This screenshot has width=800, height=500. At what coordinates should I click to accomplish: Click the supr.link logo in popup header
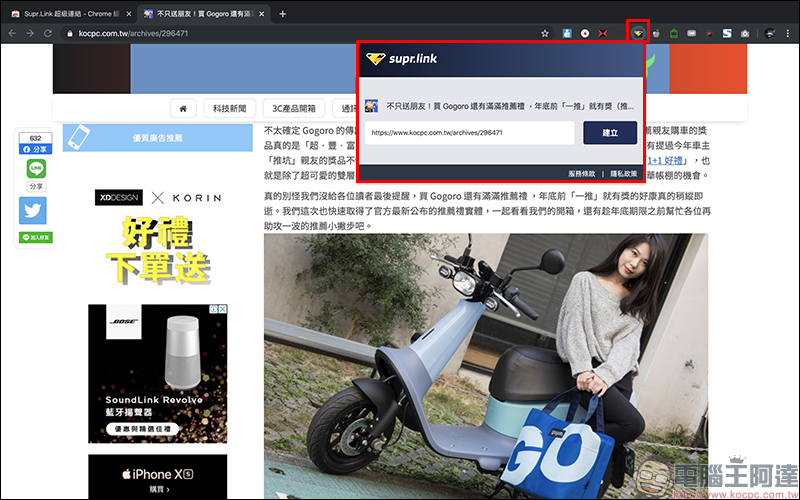(x=402, y=59)
